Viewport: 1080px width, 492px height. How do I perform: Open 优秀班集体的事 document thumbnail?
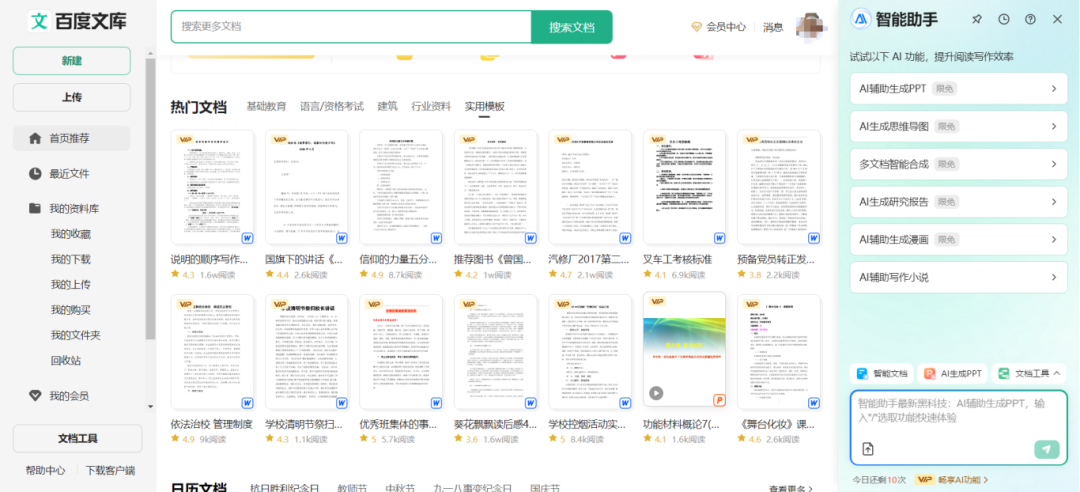click(x=401, y=351)
